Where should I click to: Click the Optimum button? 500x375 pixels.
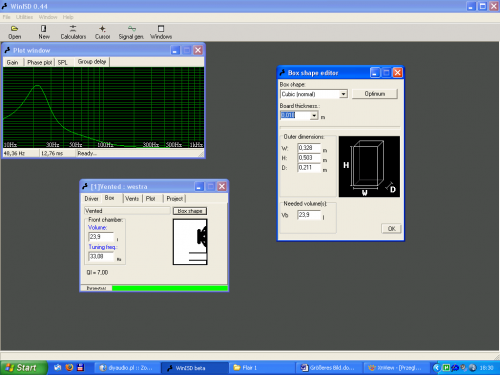coord(375,94)
